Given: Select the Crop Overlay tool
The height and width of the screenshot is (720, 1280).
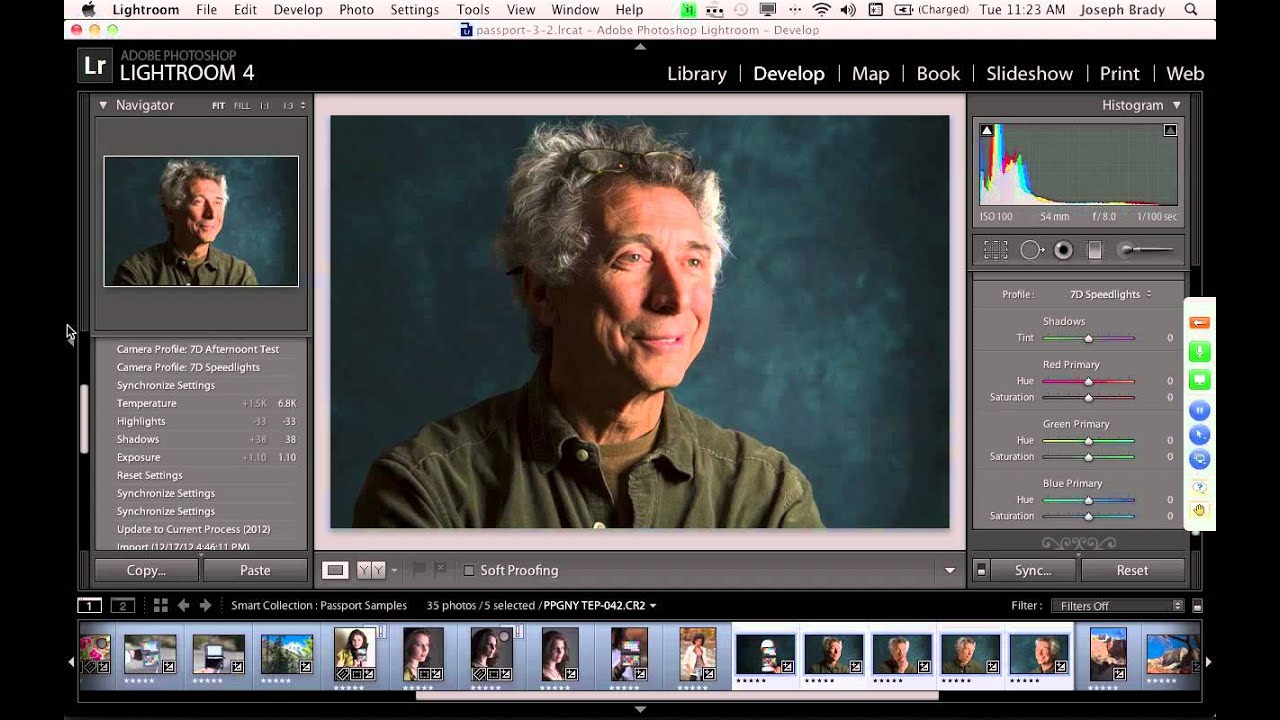Looking at the screenshot, I should click(x=996, y=250).
